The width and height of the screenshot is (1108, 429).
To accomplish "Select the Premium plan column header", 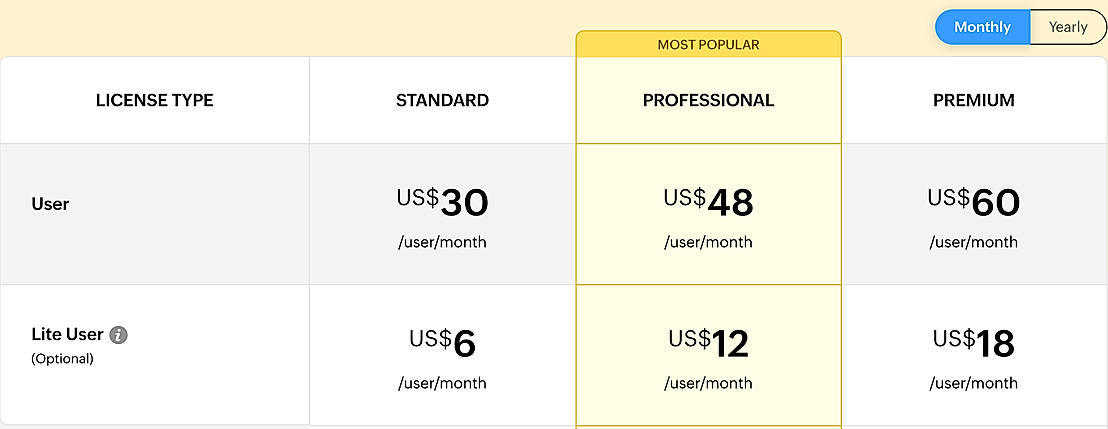I will pyautogui.click(x=973, y=100).
